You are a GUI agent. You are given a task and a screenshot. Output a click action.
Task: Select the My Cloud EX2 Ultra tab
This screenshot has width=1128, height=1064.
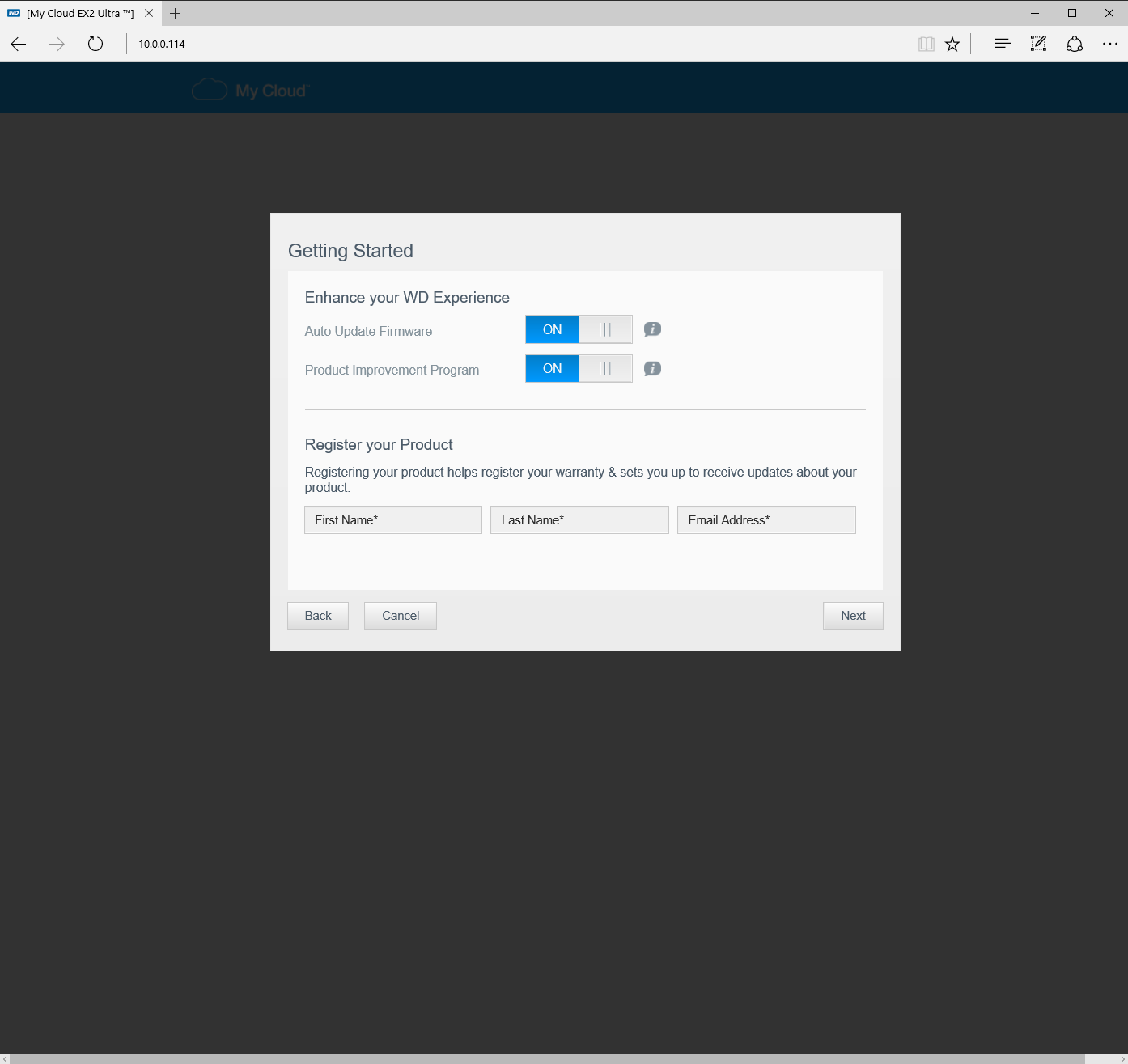[80, 13]
